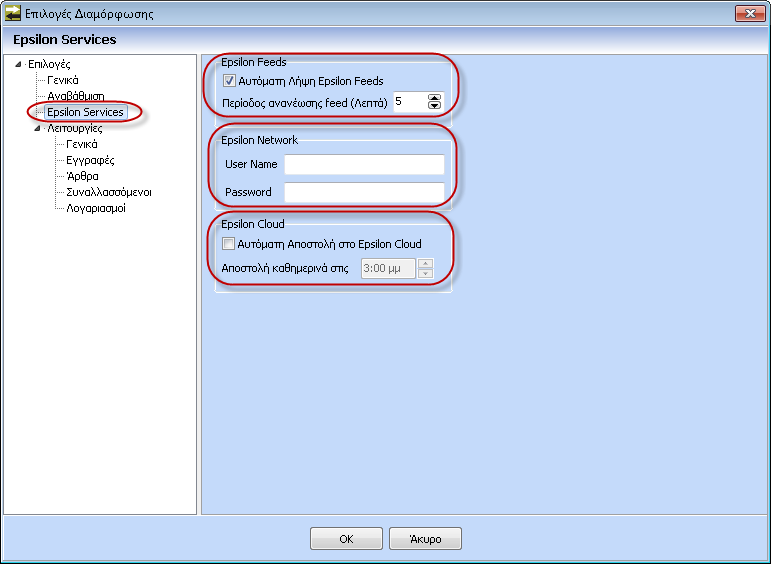Click the feed refresh period value field
This screenshot has width=771, height=564.
pyautogui.click(x=410, y=102)
